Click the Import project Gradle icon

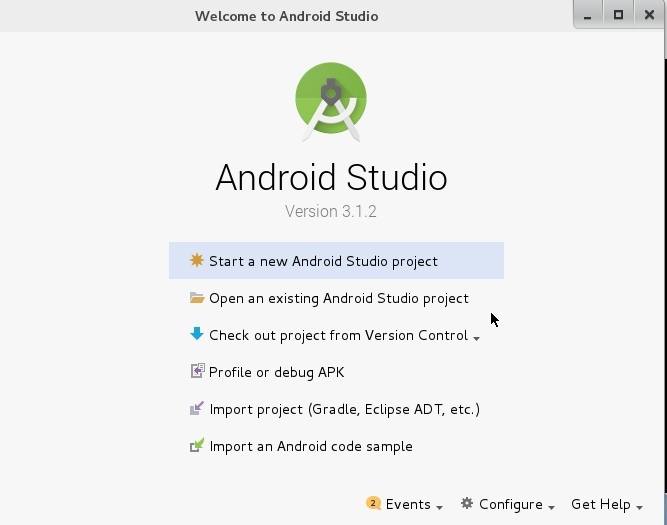tap(197, 409)
